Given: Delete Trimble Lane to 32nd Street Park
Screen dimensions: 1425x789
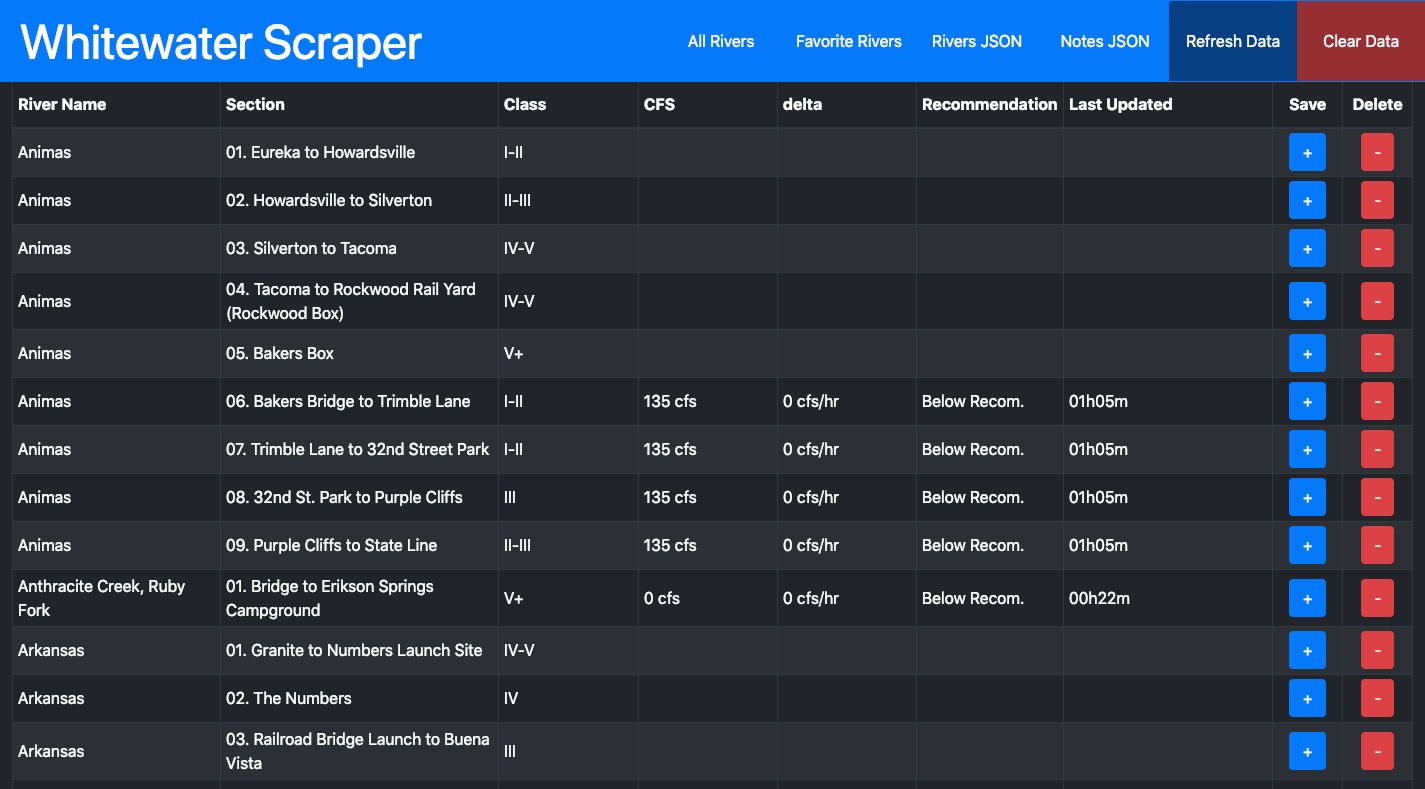Looking at the screenshot, I should click(x=1377, y=449).
